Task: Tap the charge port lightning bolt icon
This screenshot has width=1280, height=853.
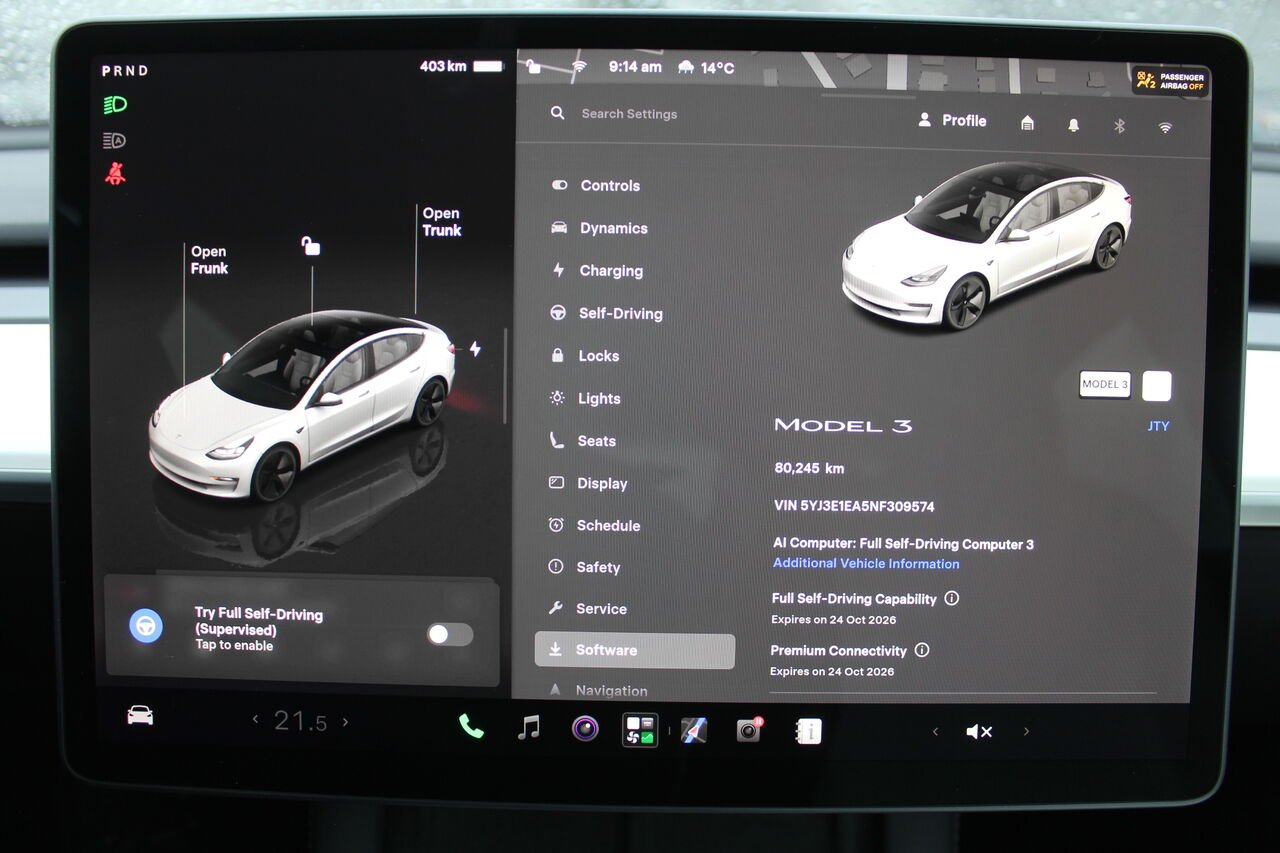Action: 475,349
